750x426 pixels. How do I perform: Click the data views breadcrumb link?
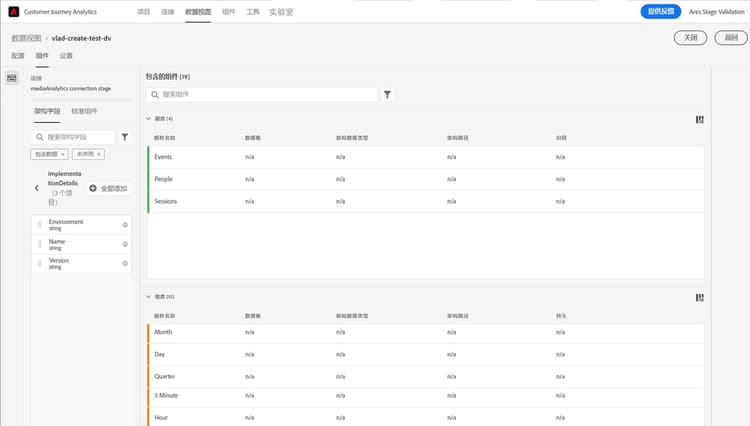click(26, 38)
